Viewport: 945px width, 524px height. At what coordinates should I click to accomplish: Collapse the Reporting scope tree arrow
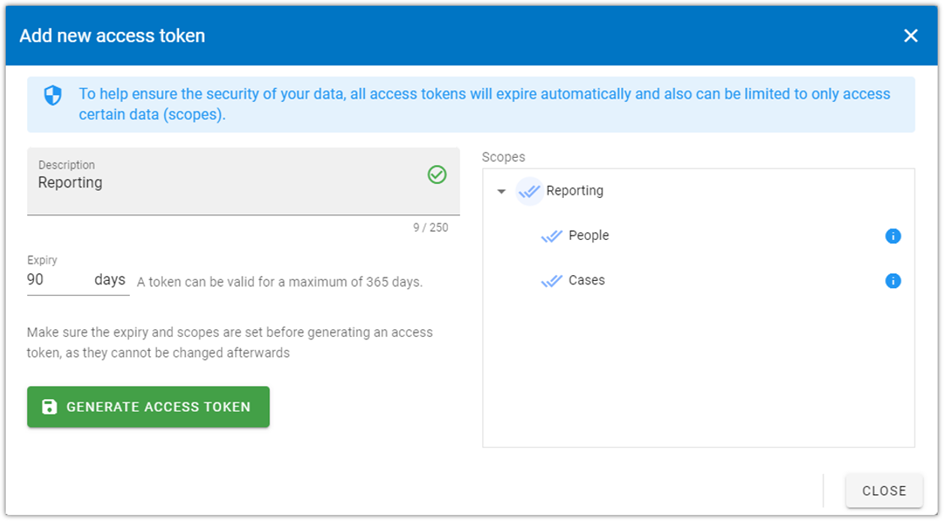pyautogui.click(x=501, y=192)
